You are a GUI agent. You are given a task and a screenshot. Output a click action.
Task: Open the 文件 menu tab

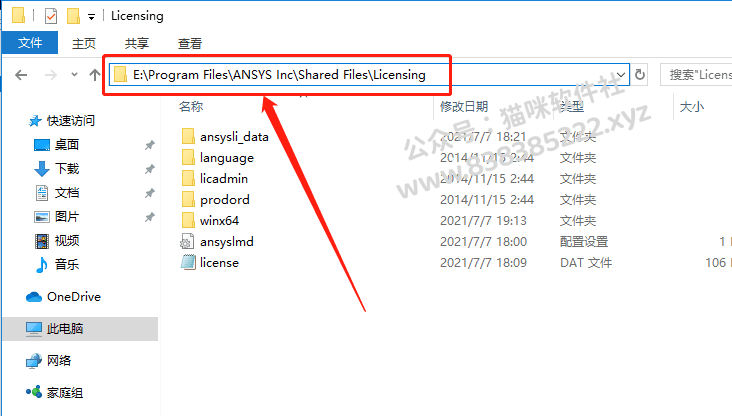tap(30, 43)
